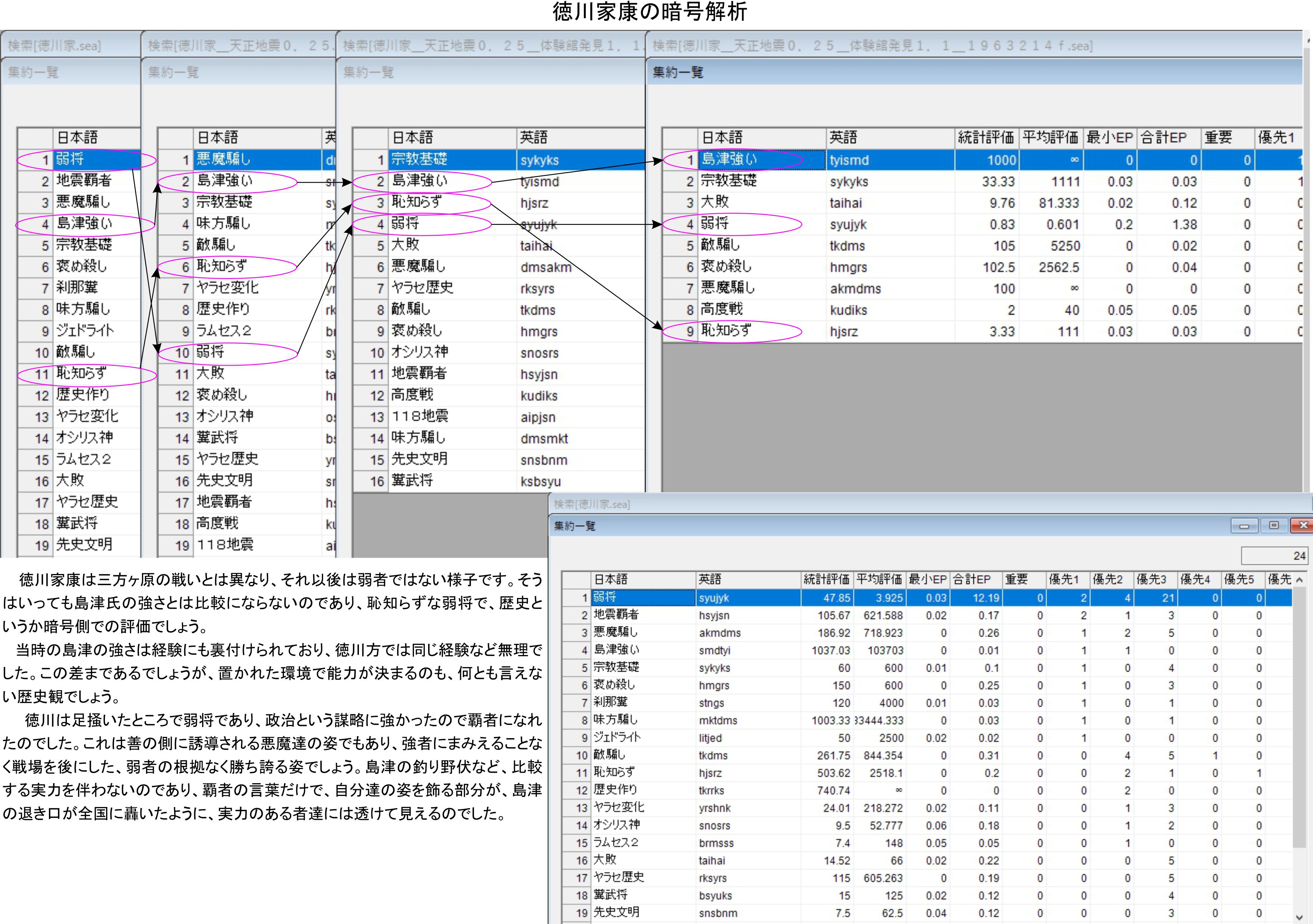Viewport: 1313px width, 924px height.
Task: Click the up arrow of the bottom table scrollbar
Action: [x=1299, y=580]
